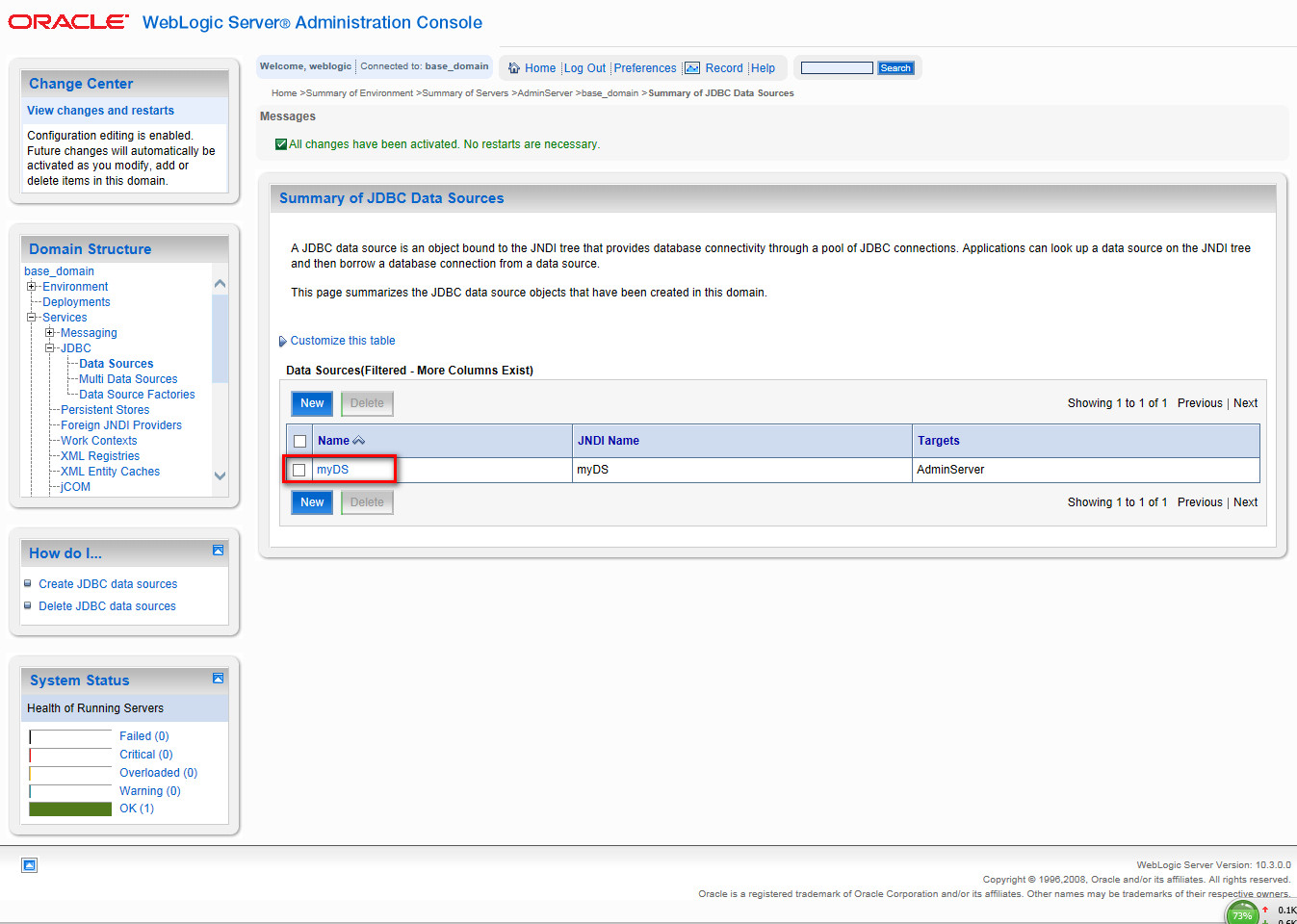Viewport: 1297px width, 924px height.
Task: Select Data Source Factories tree item
Action: 137,395
